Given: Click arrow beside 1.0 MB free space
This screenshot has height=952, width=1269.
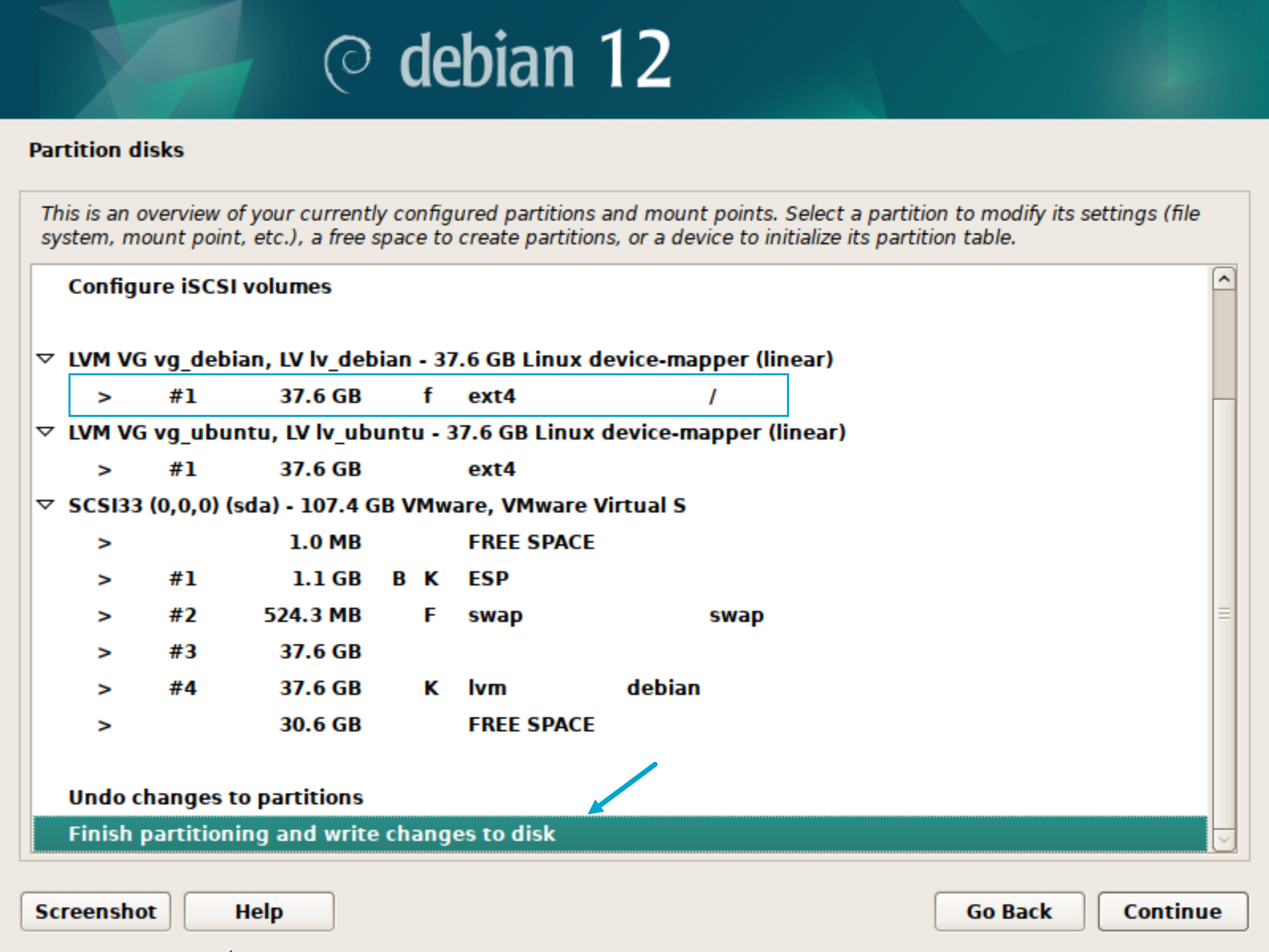Looking at the screenshot, I should pos(104,543).
